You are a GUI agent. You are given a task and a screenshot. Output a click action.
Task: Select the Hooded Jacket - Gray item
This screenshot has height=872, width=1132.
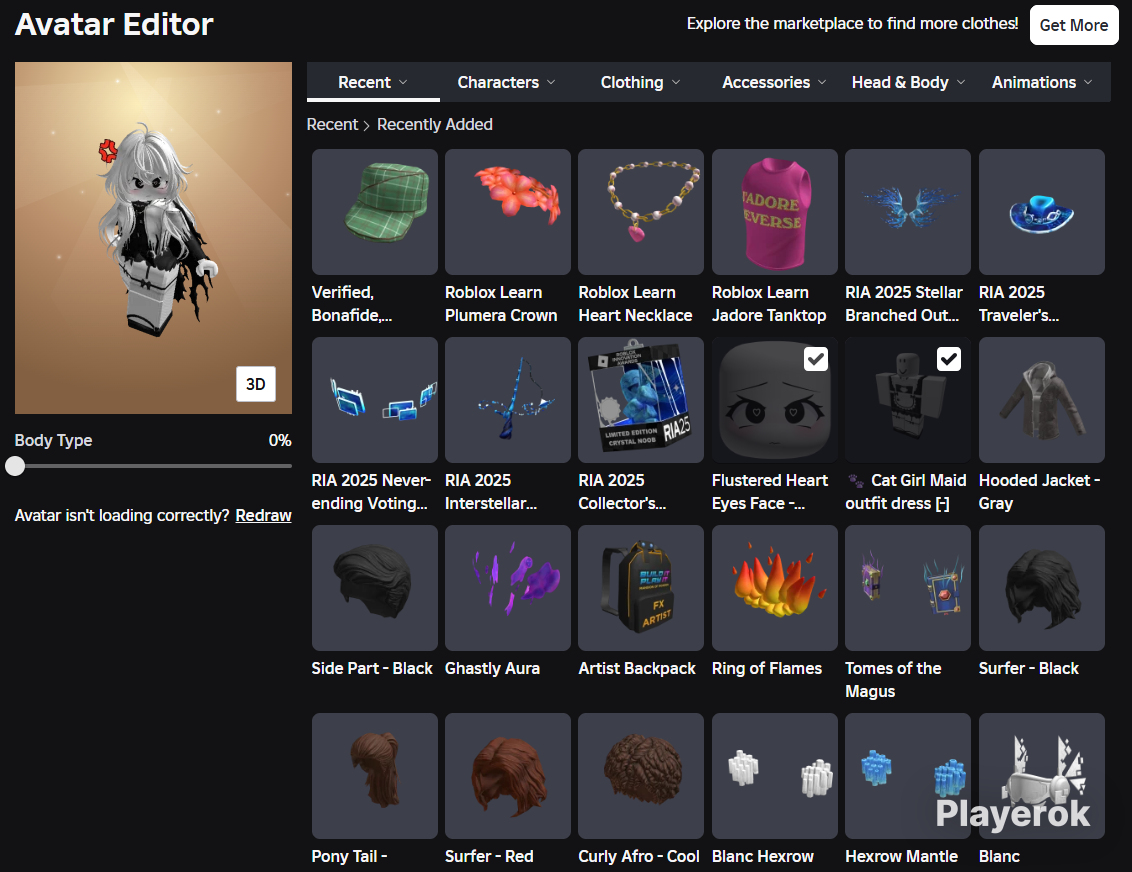tap(1041, 400)
